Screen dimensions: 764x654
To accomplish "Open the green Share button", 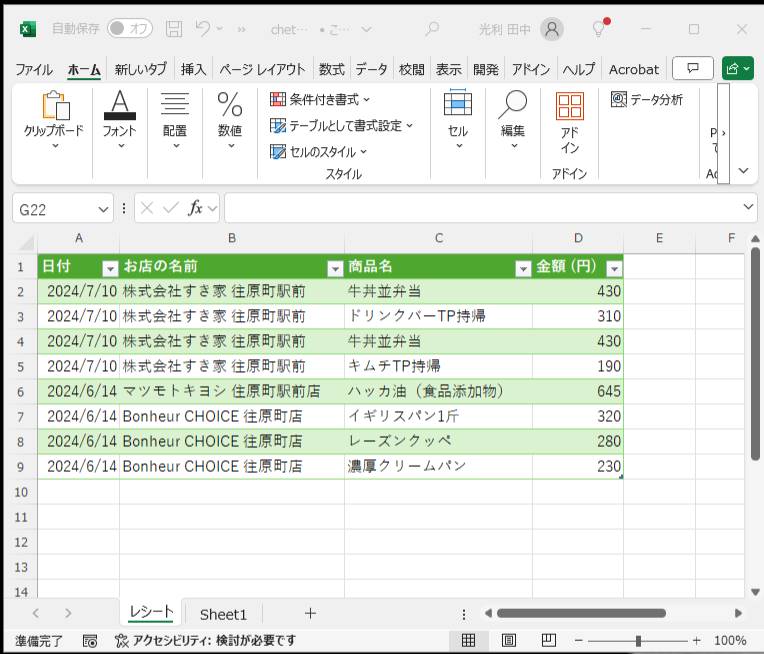I will click(738, 68).
